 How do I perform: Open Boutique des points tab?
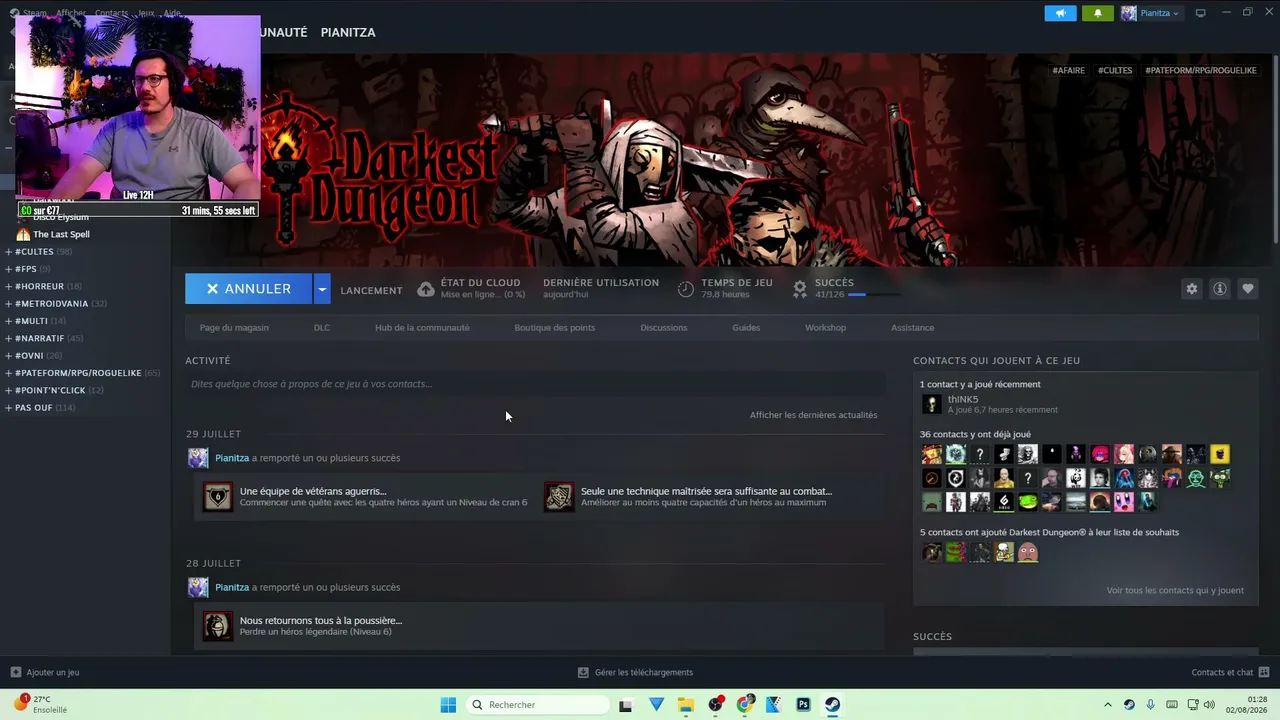coord(555,328)
